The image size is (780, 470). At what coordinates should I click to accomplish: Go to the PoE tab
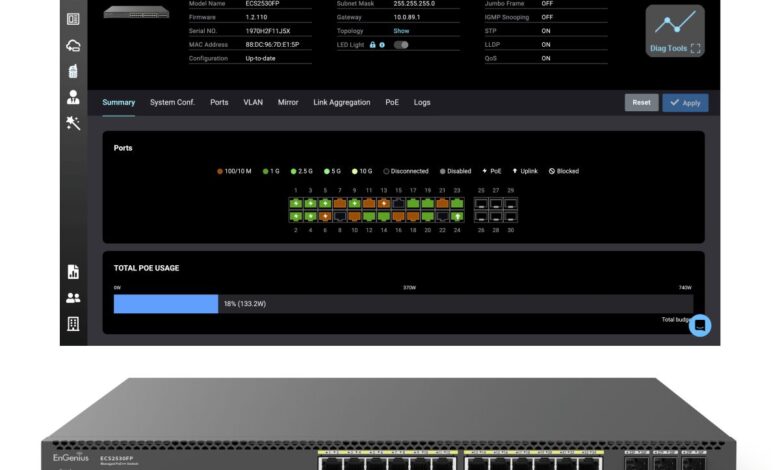(x=392, y=102)
